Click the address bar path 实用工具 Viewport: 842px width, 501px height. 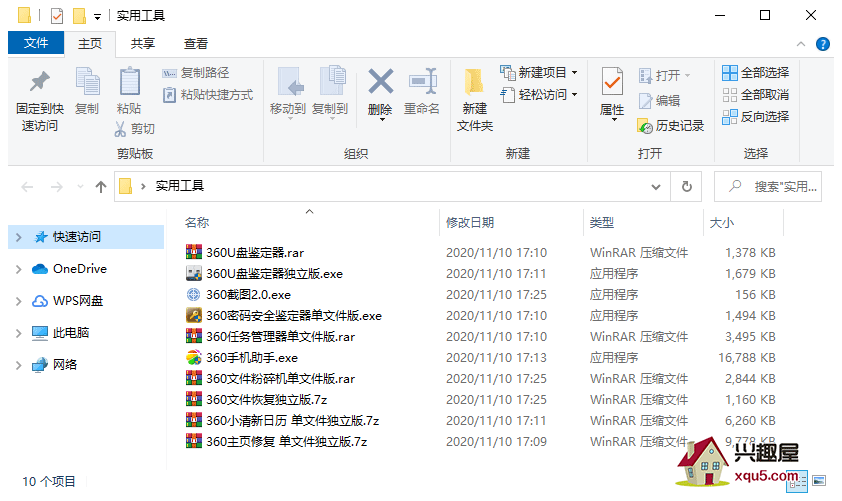coord(180,186)
